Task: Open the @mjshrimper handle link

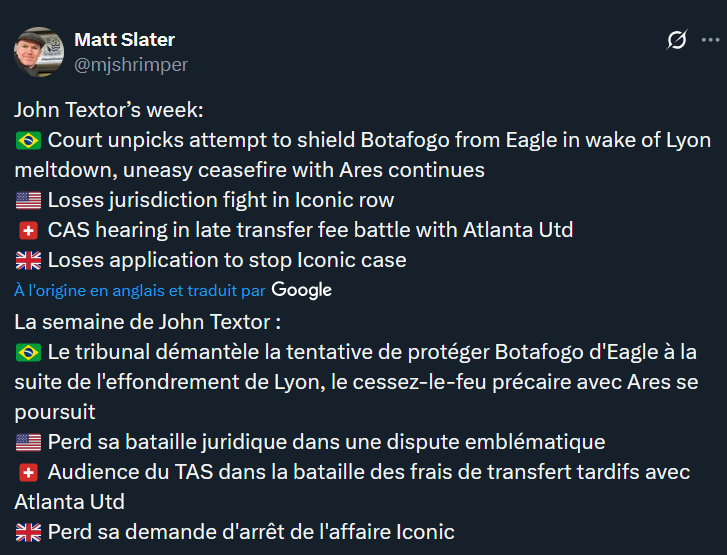Action: pyautogui.click(x=131, y=65)
